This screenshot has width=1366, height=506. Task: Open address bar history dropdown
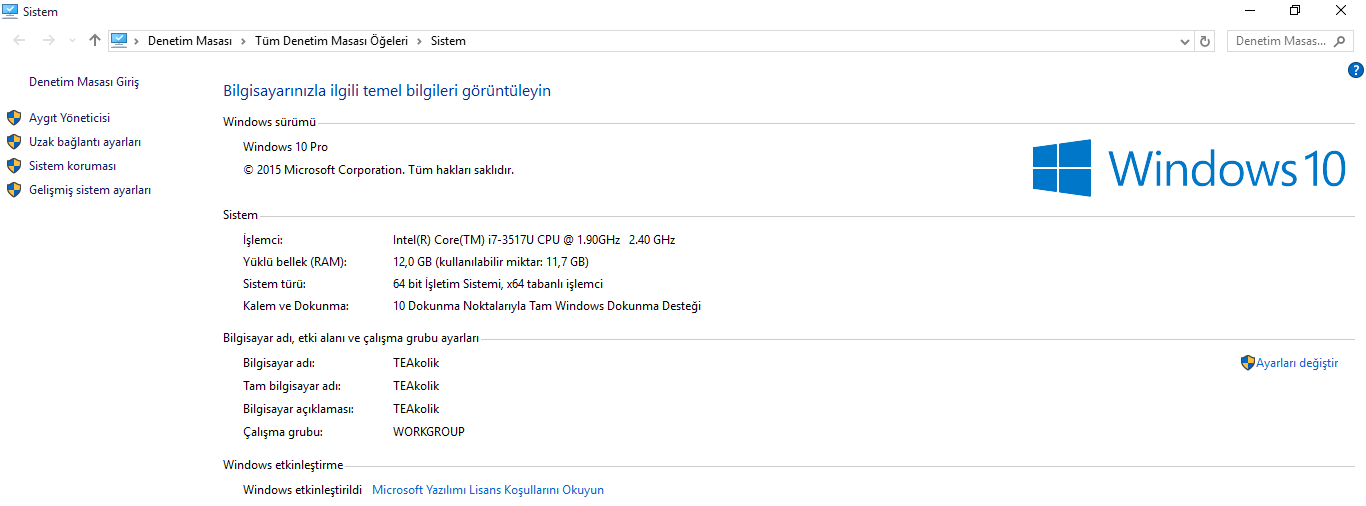[x=1185, y=41]
